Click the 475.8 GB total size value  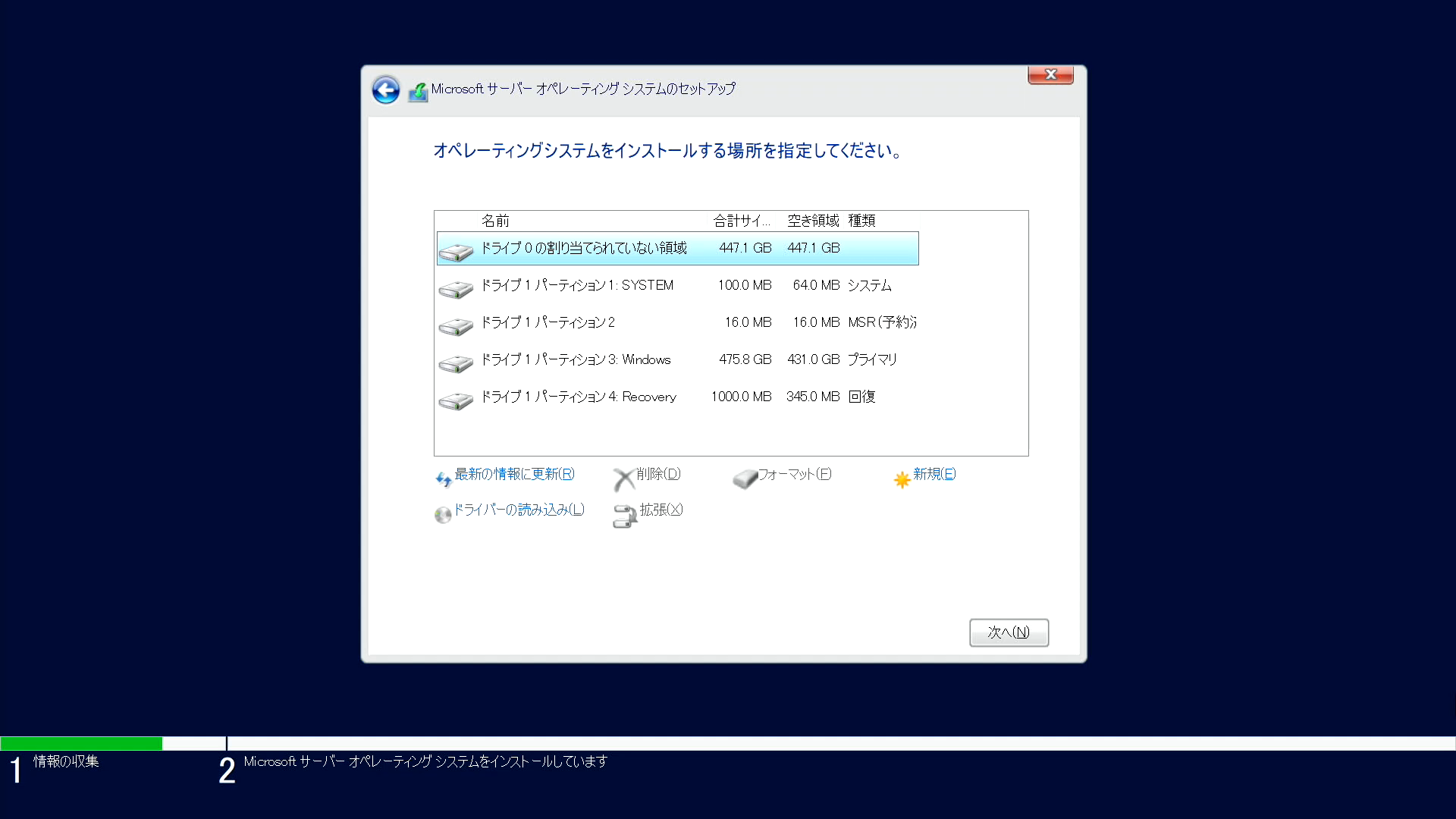point(745,359)
